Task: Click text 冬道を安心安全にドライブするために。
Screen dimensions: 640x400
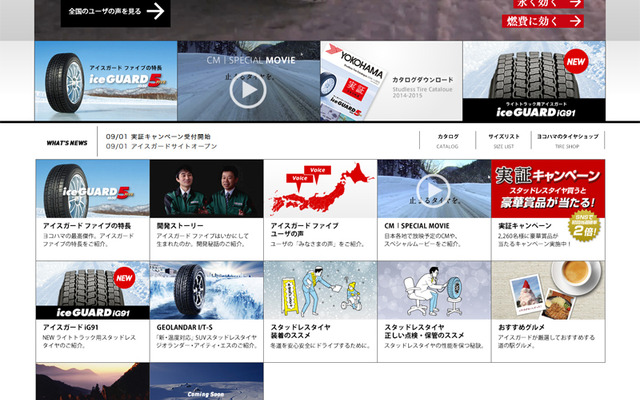Action: click(320, 346)
